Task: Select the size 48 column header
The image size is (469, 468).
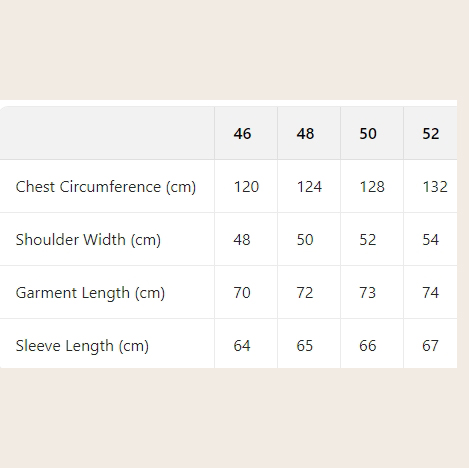Action: point(305,134)
